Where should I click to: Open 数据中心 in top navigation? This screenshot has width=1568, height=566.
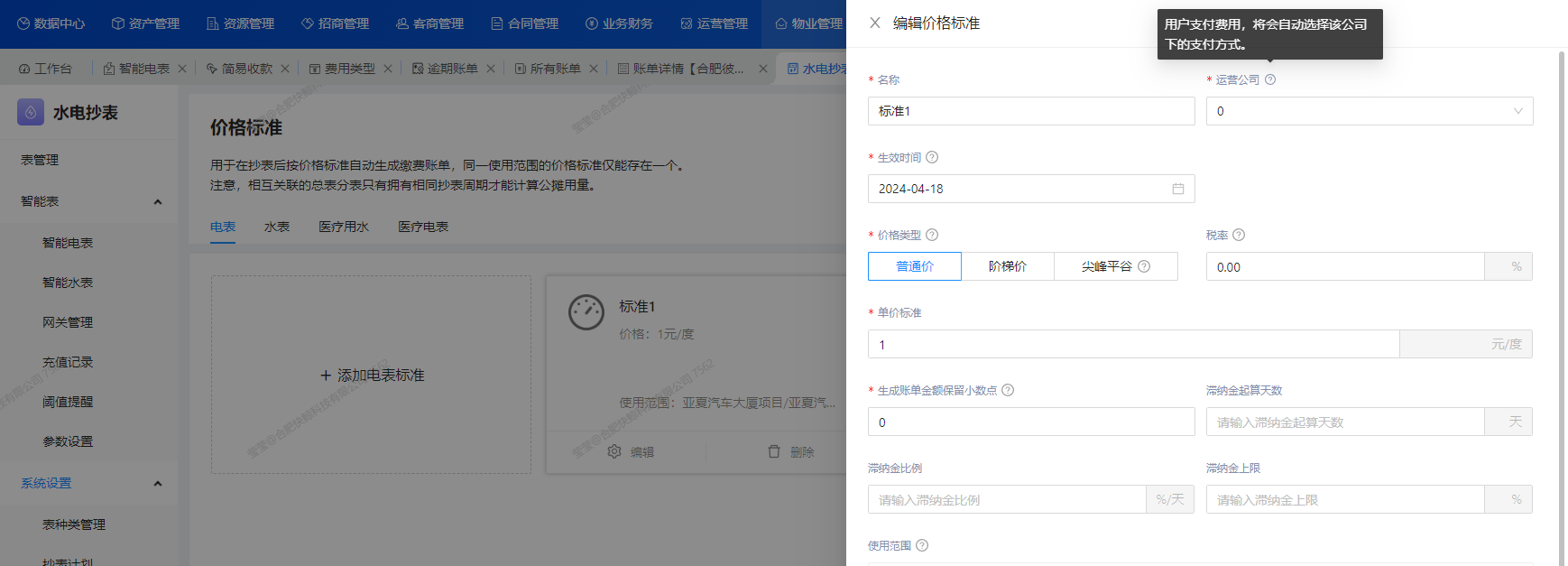pos(51,23)
